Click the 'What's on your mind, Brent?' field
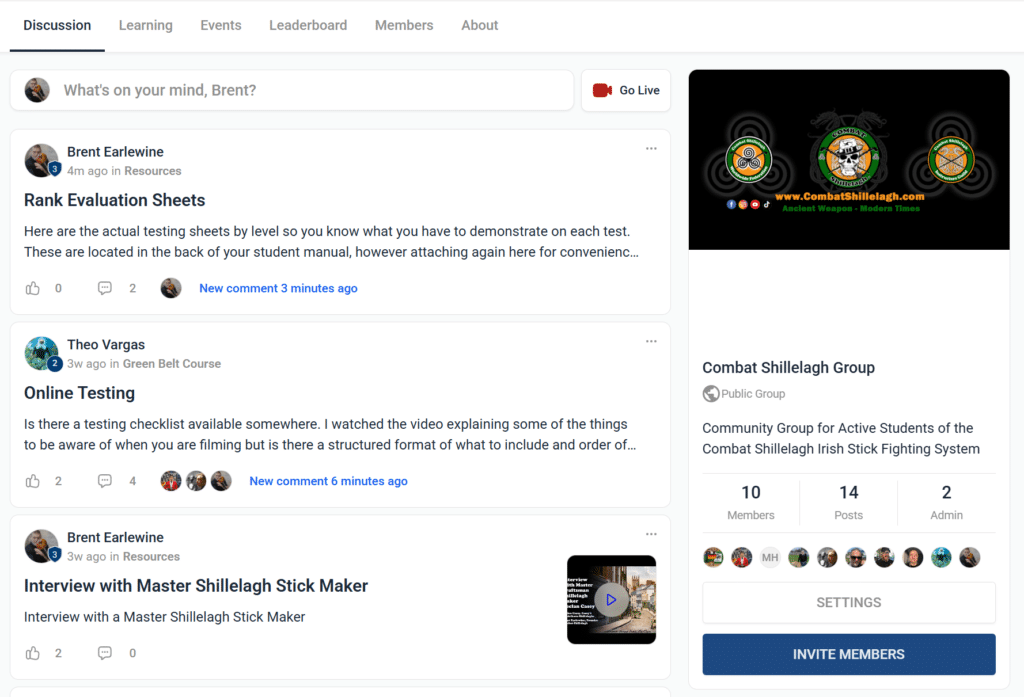 click(x=300, y=90)
